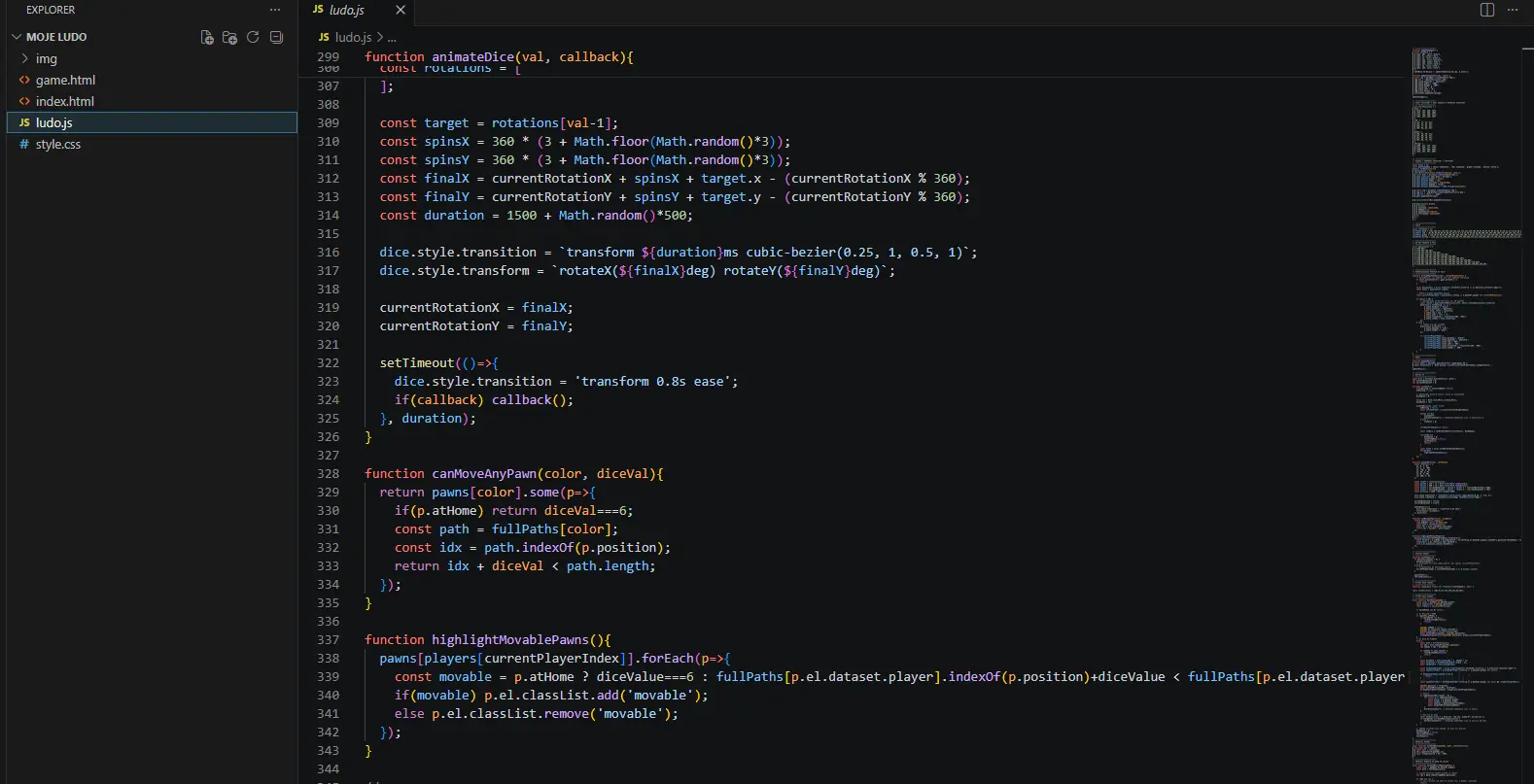Viewport: 1534px width, 784px height.
Task: Click 'highlightMovablePawns' function name in the code
Action: coord(510,640)
